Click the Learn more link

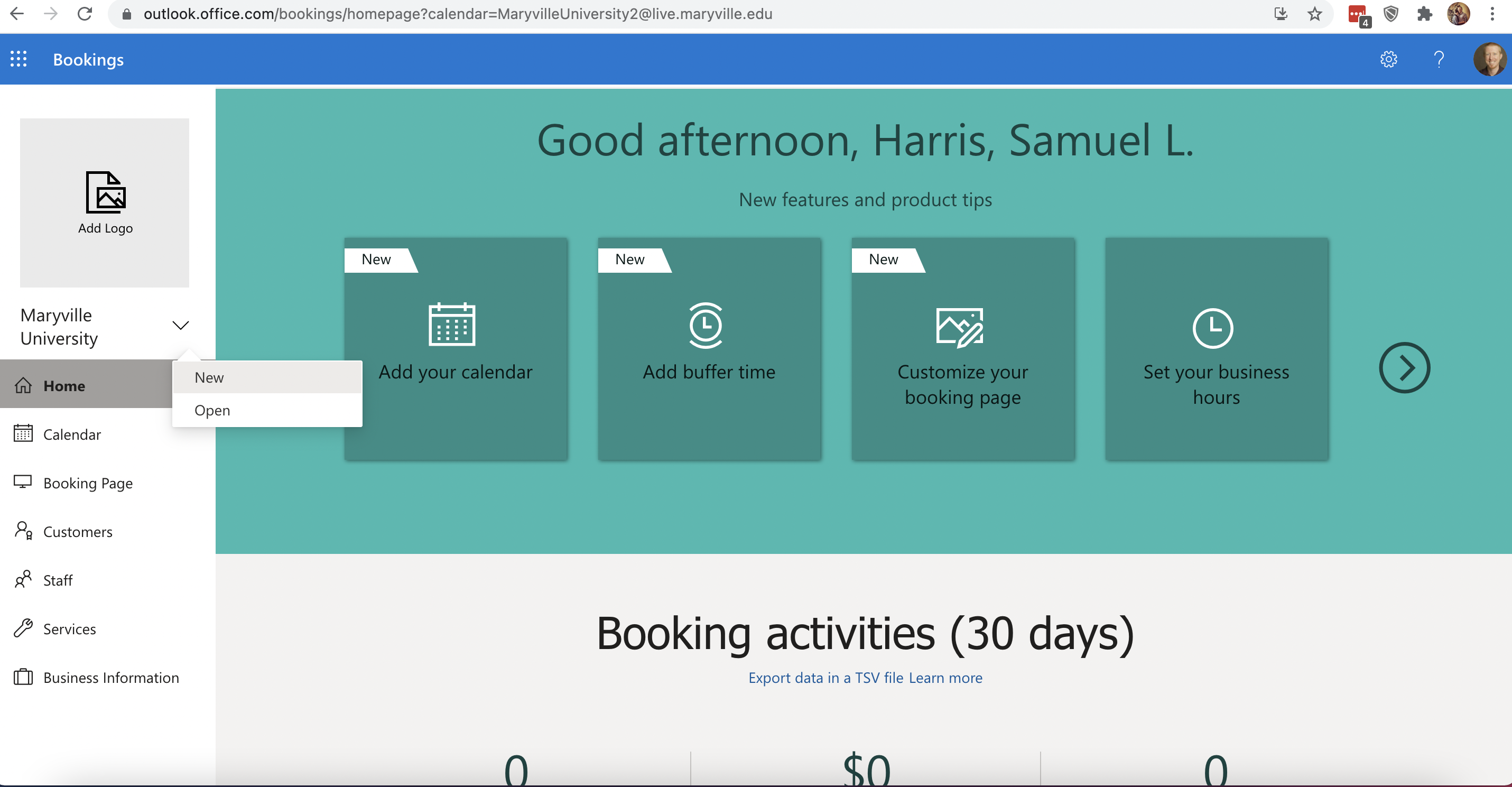(945, 678)
